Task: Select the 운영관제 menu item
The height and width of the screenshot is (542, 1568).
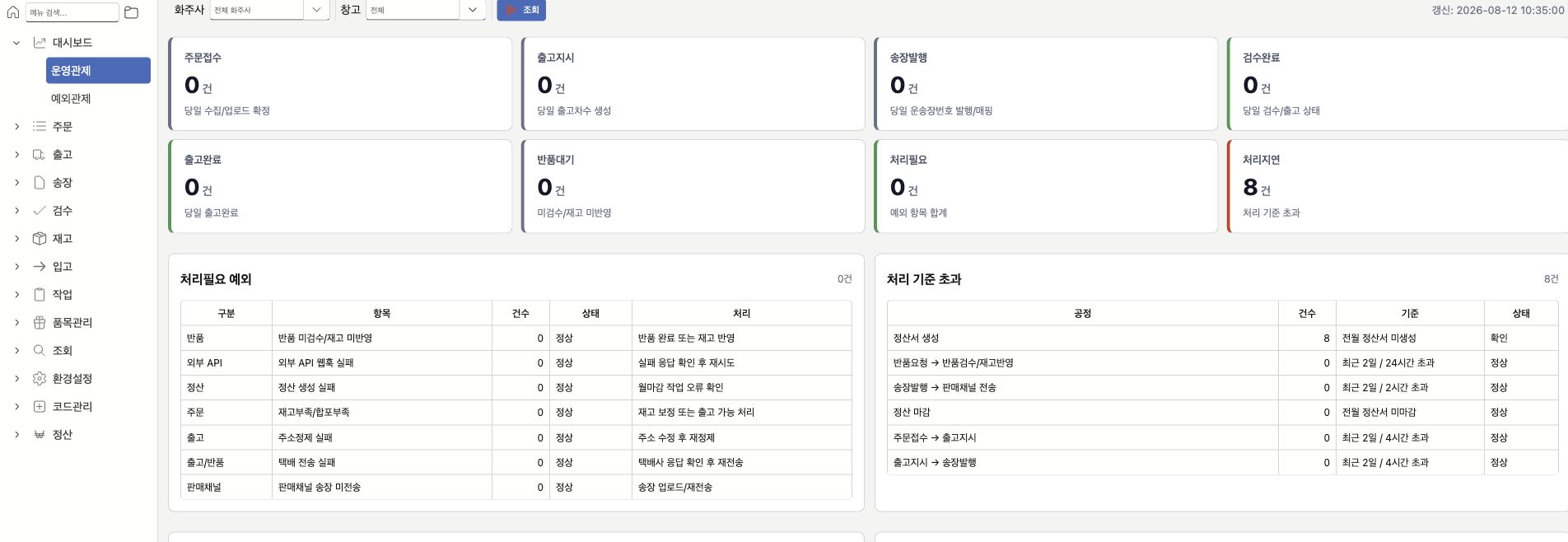Action: (x=98, y=70)
